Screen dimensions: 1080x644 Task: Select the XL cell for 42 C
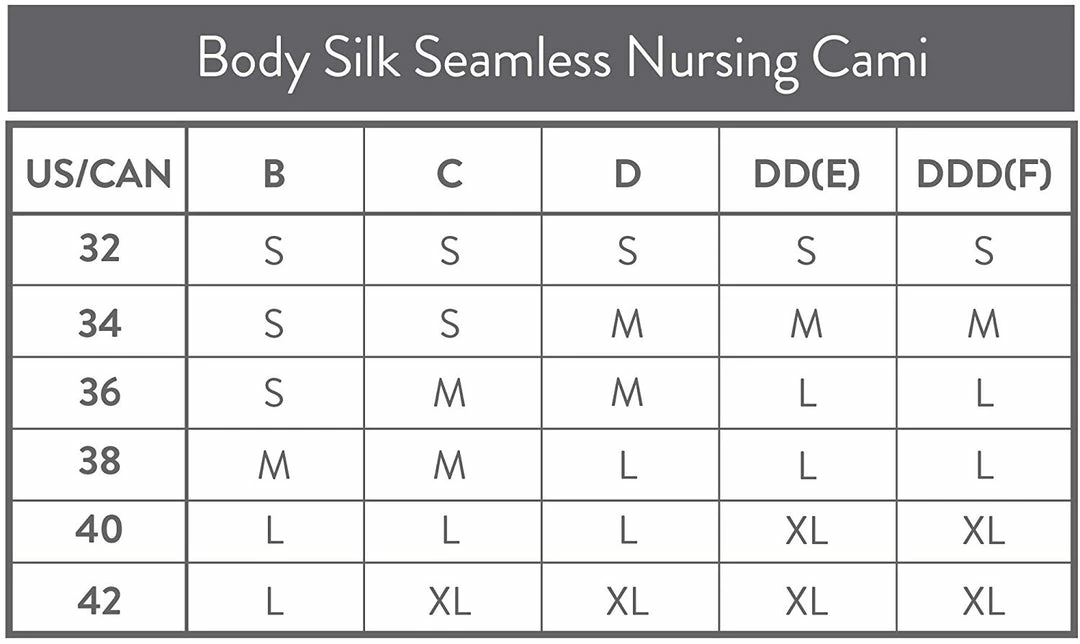click(450, 601)
